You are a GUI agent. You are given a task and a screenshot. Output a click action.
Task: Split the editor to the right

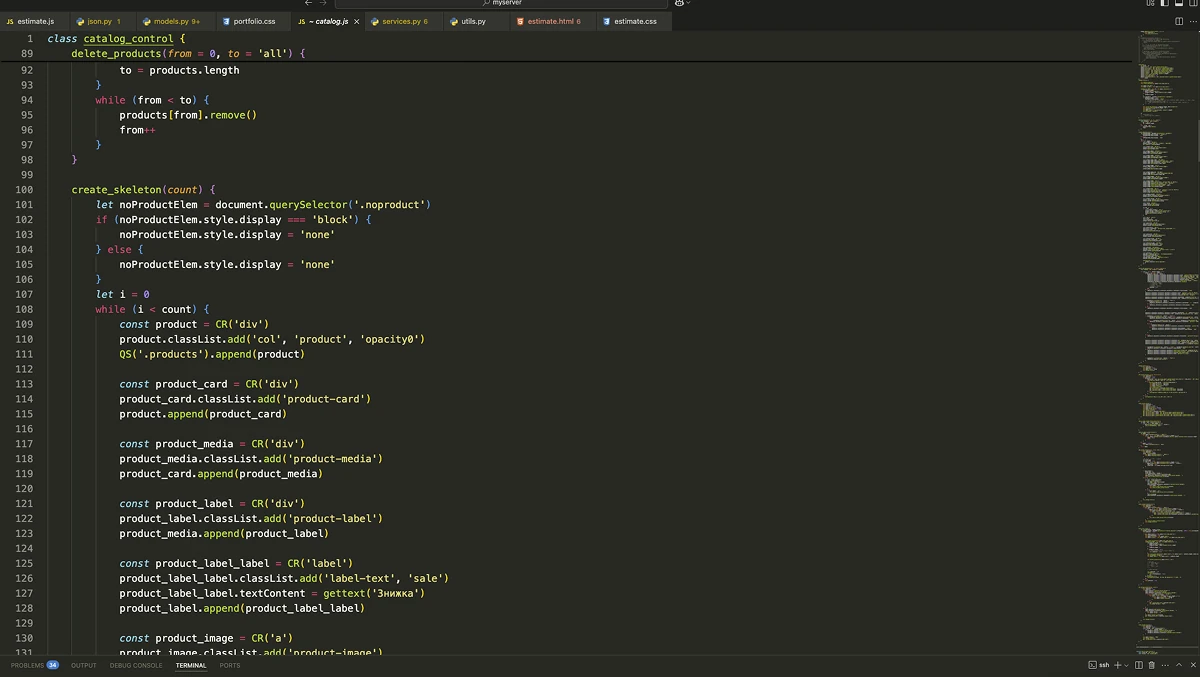1178,21
